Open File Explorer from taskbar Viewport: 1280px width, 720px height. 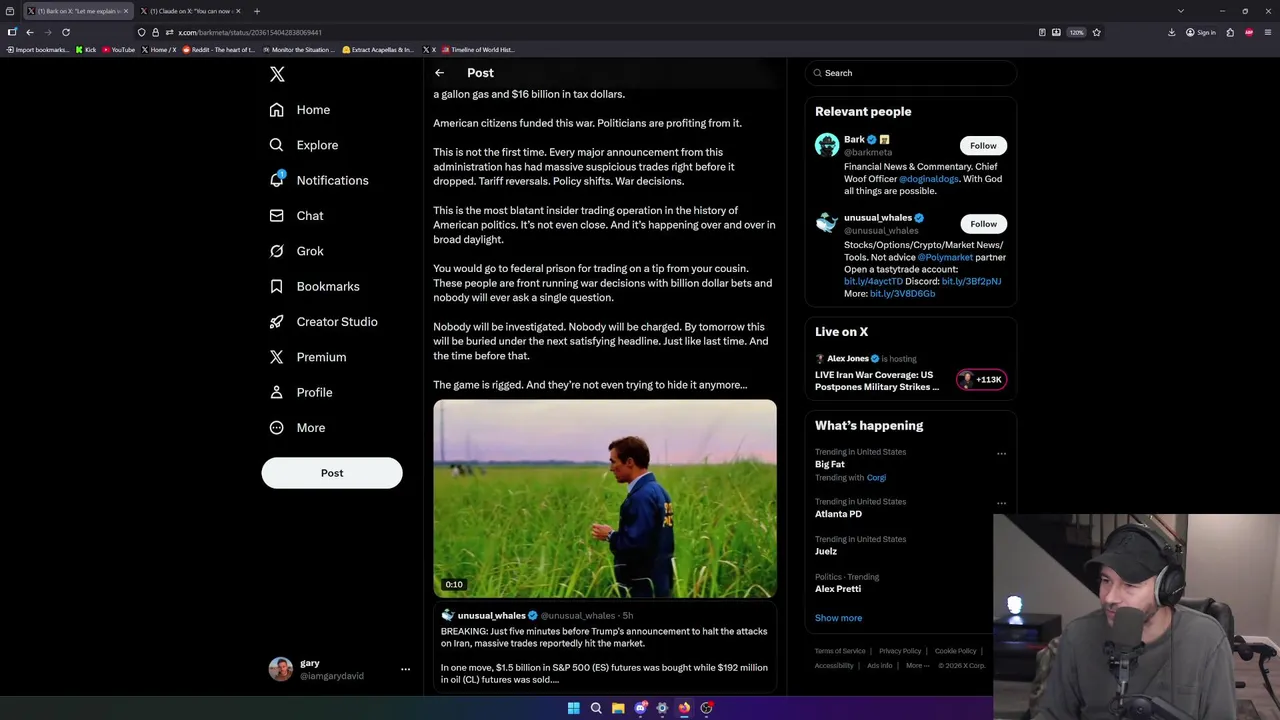[618, 708]
